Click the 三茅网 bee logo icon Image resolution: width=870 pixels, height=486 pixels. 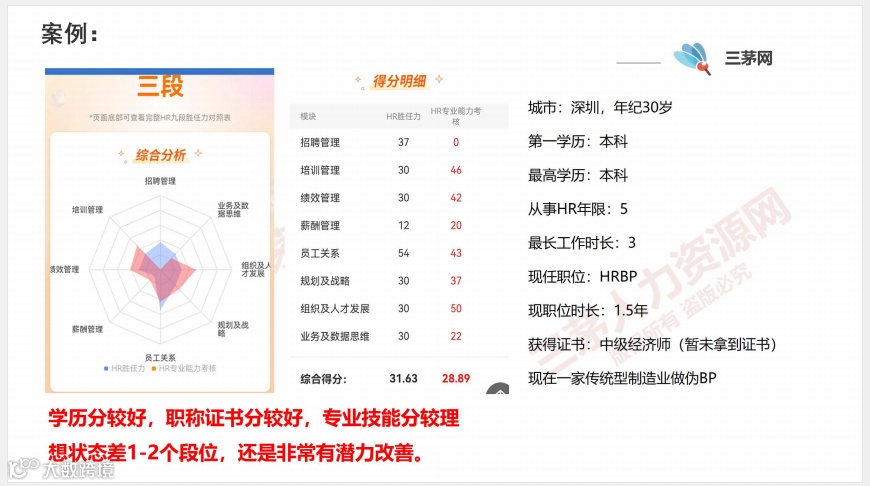tap(692, 58)
